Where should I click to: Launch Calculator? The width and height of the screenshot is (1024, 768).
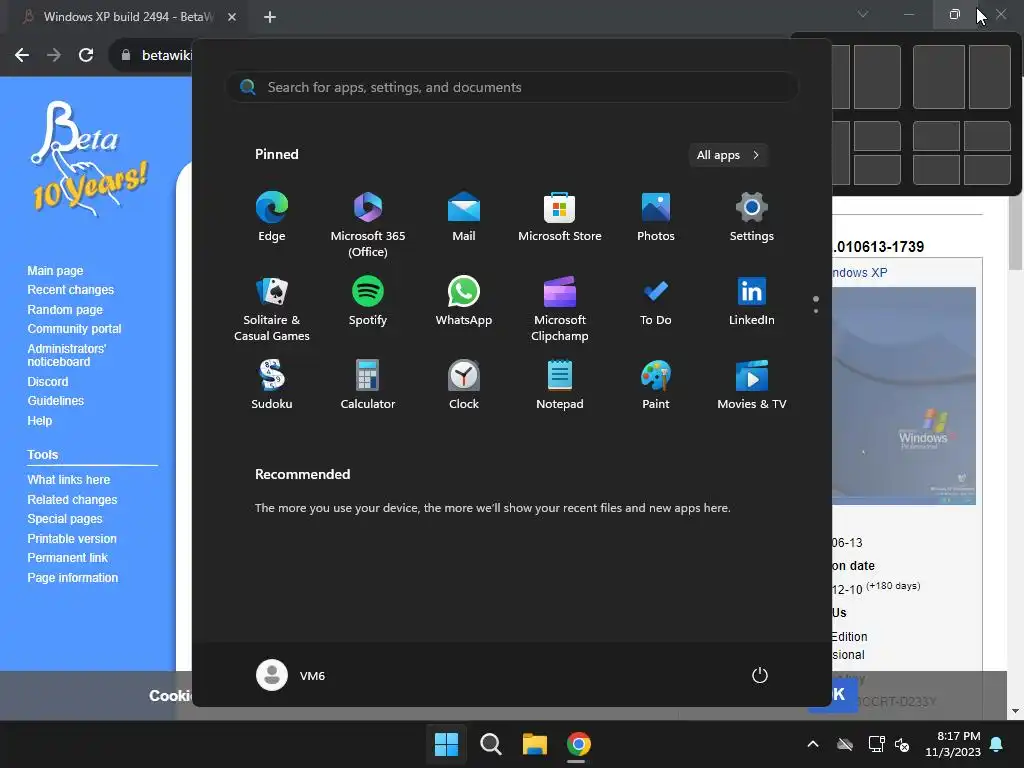click(368, 385)
